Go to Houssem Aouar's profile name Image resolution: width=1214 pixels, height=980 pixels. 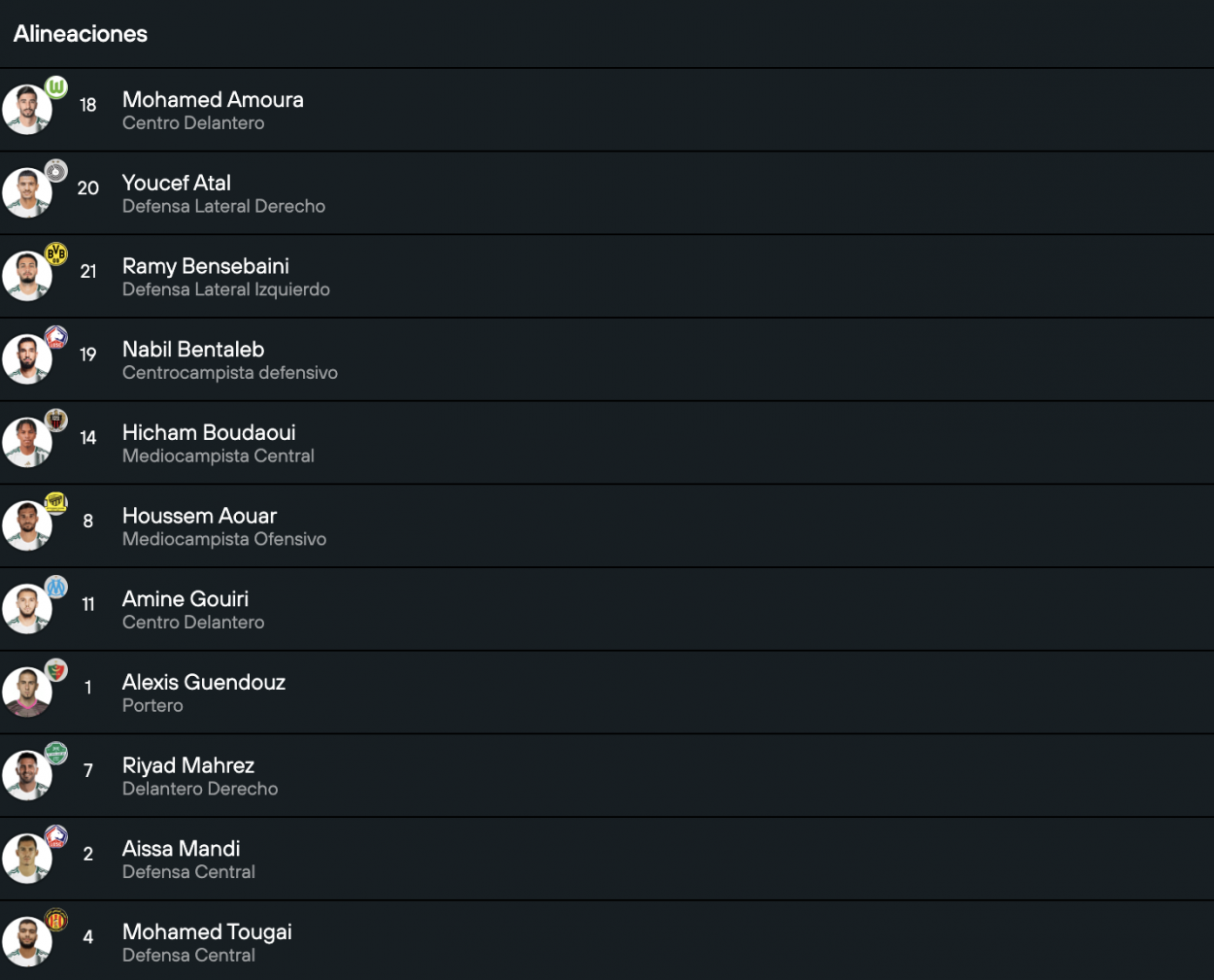point(199,516)
